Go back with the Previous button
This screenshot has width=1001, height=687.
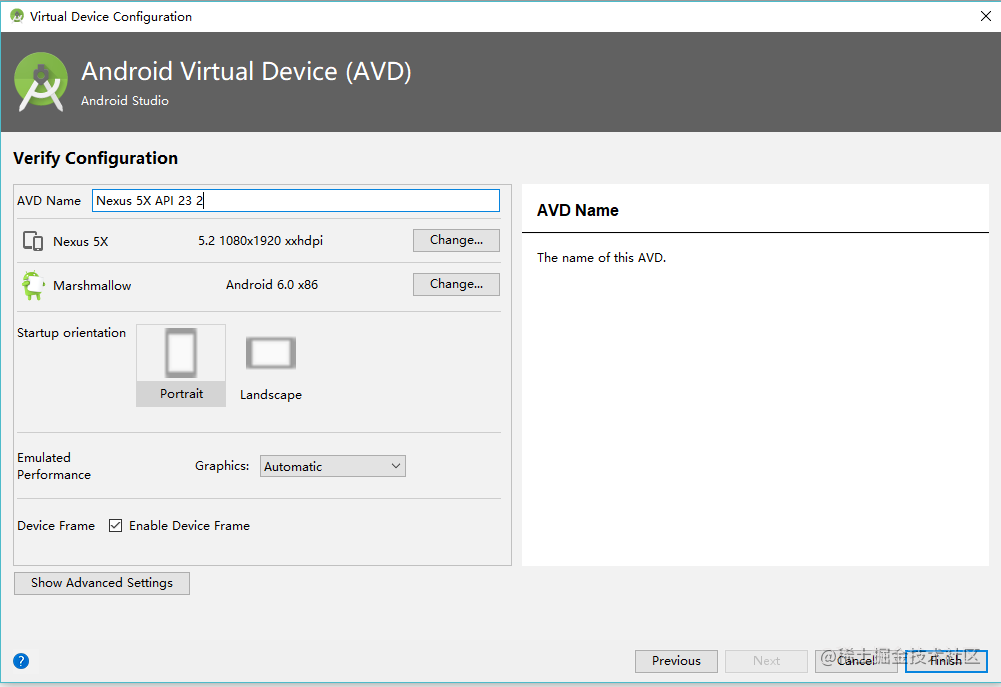tap(676, 661)
